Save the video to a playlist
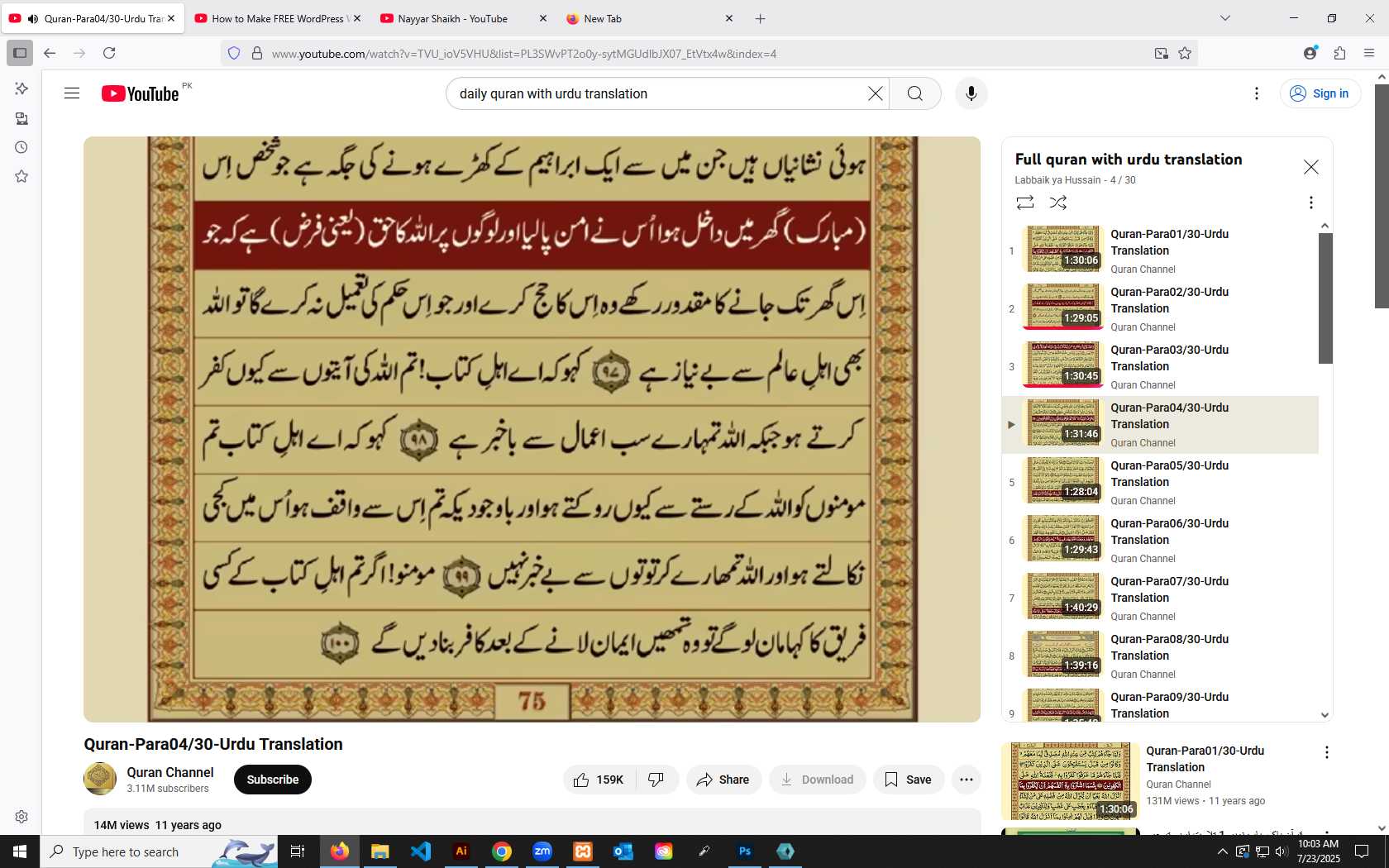 coord(908,780)
